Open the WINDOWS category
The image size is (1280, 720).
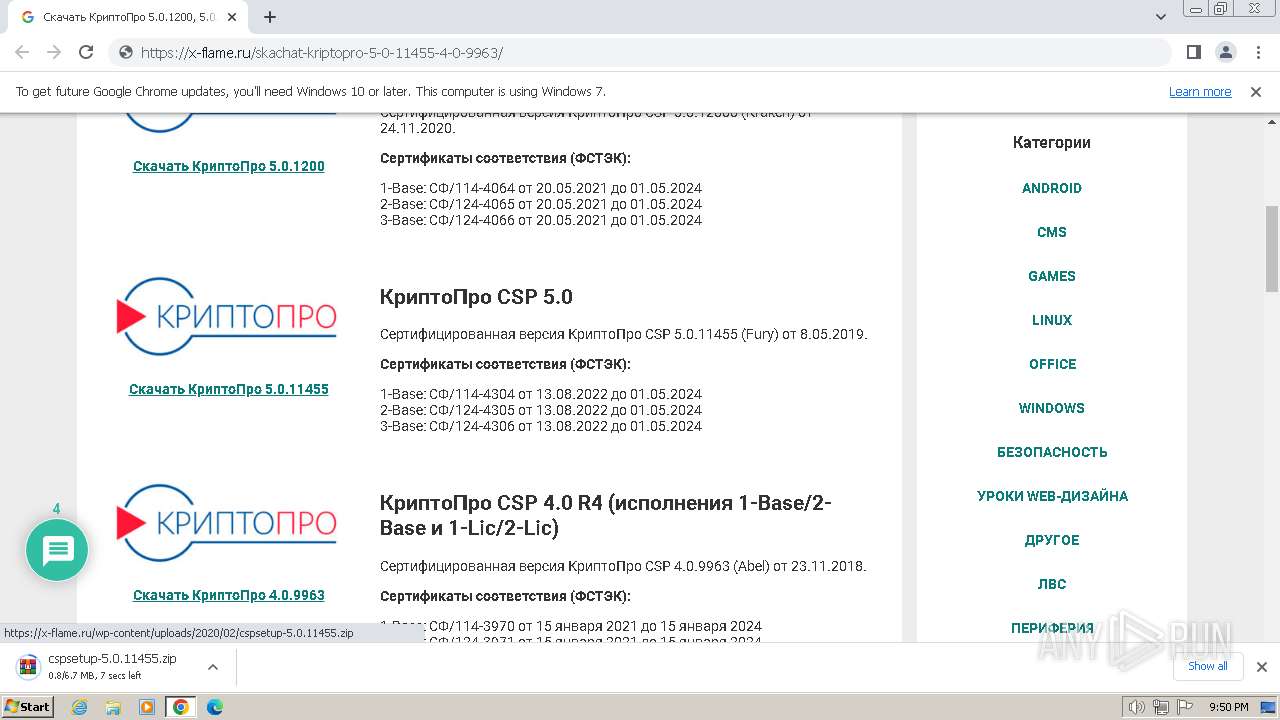point(1052,408)
